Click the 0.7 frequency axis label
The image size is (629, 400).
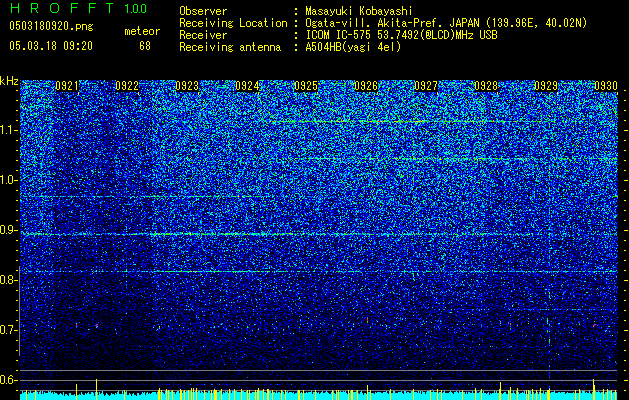pyautogui.click(x=9, y=330)
